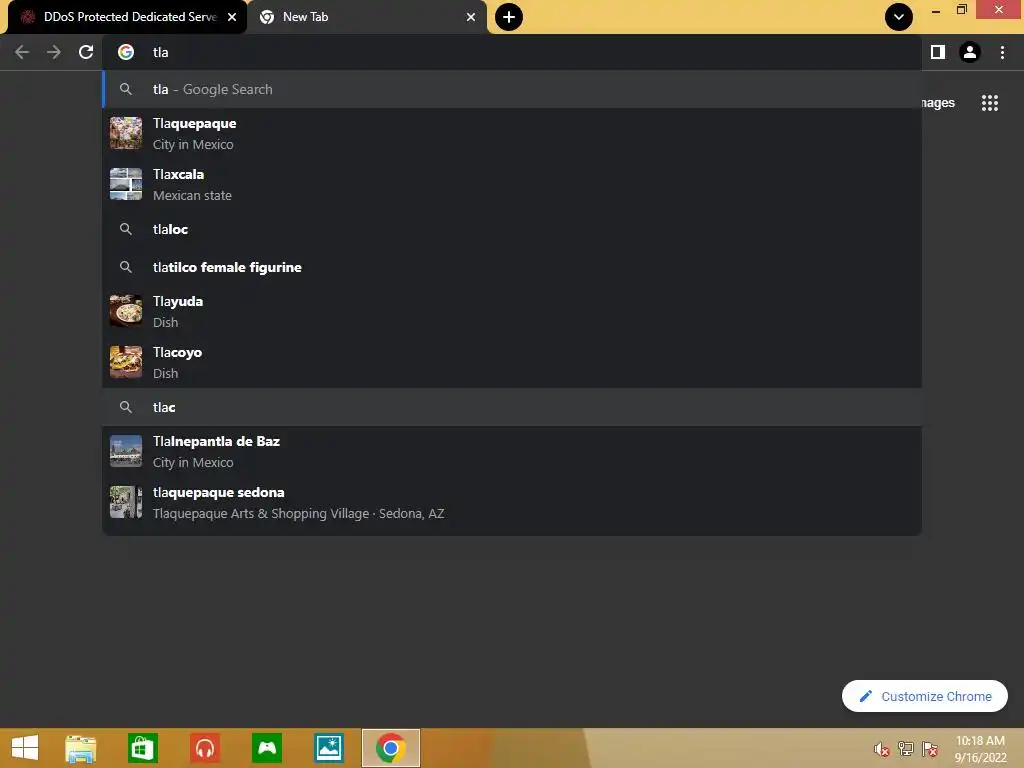Open a new tab with plus button
Screen dimensions: 1024x768
click(x=509, y=17)
